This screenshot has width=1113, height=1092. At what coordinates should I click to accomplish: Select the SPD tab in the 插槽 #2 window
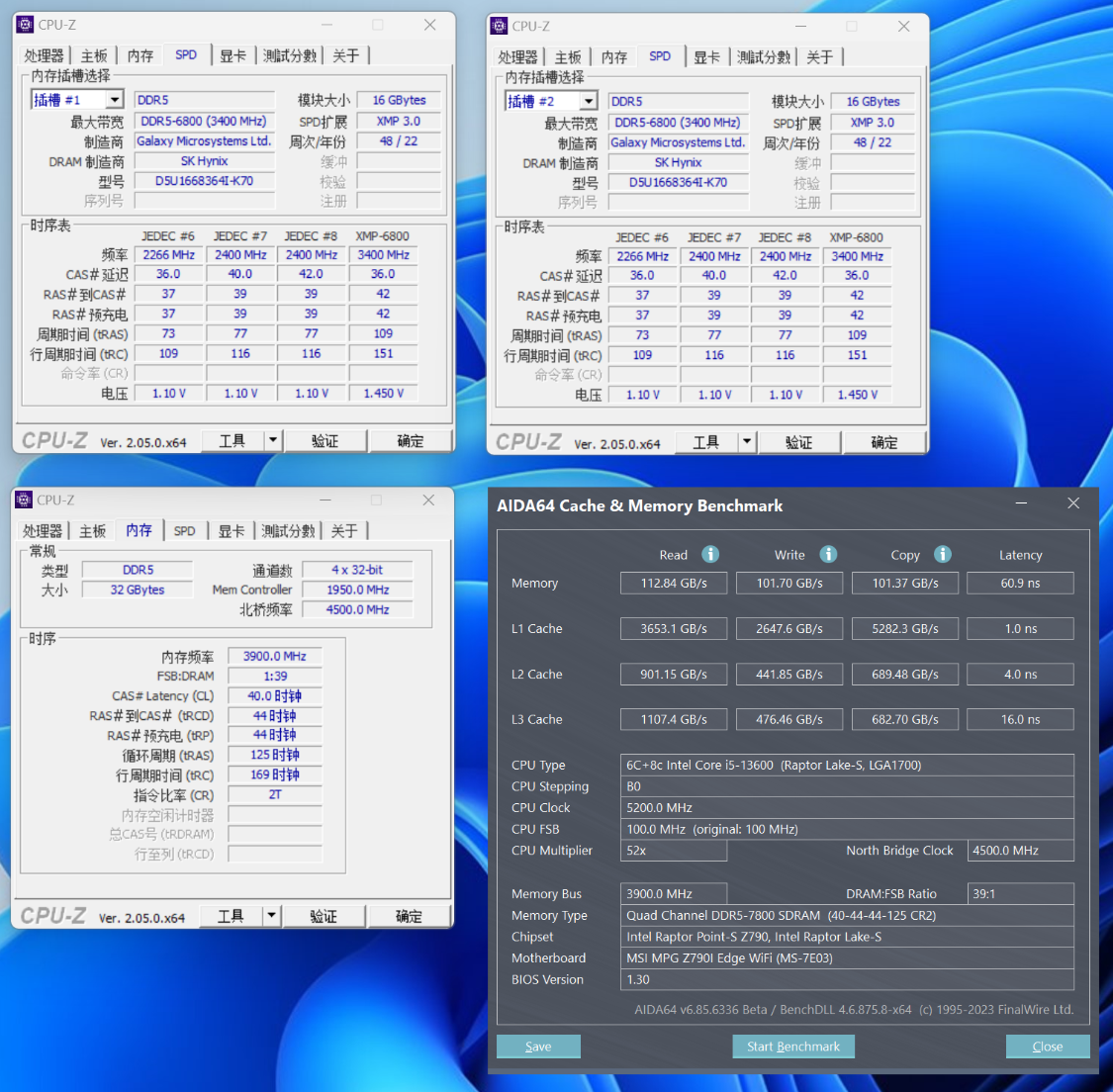660,56
